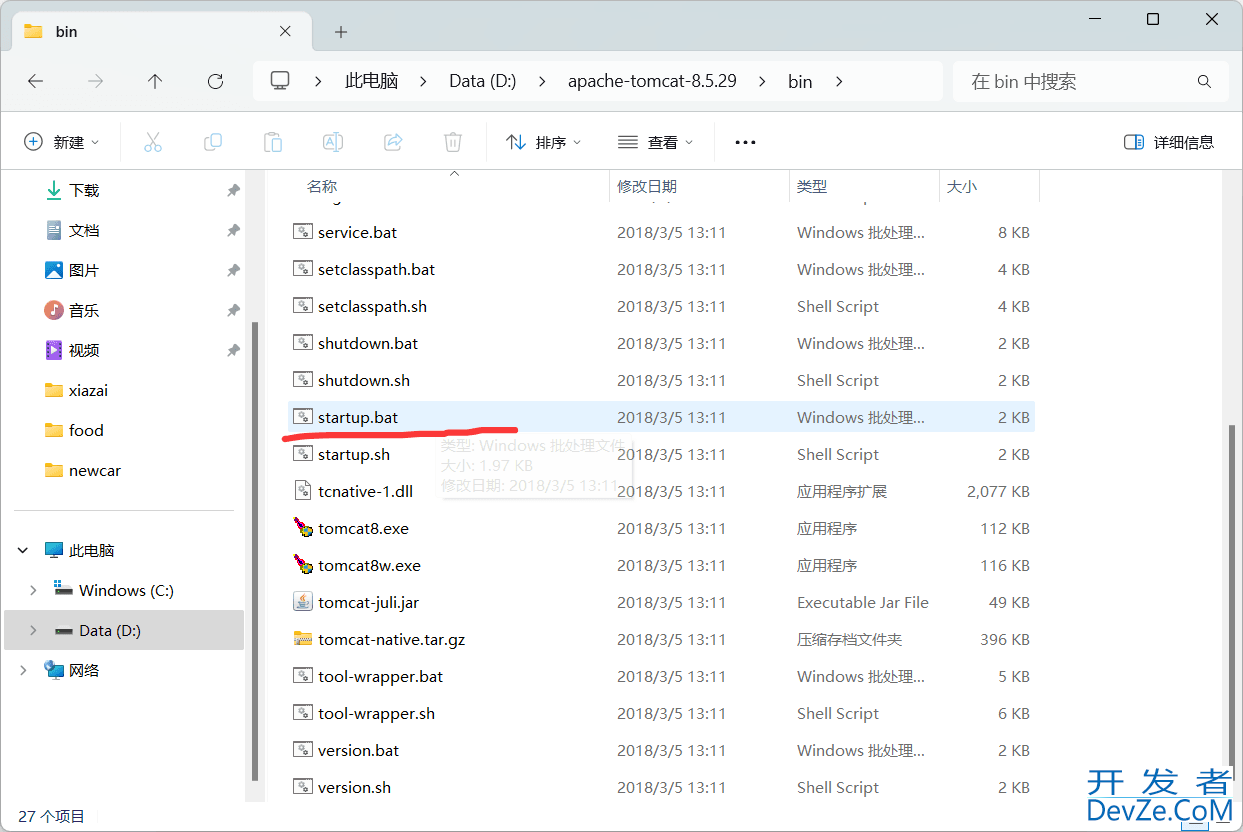Click the Copy icon in toolbar
Screen dimensions: 1243x832
(213, 142)
